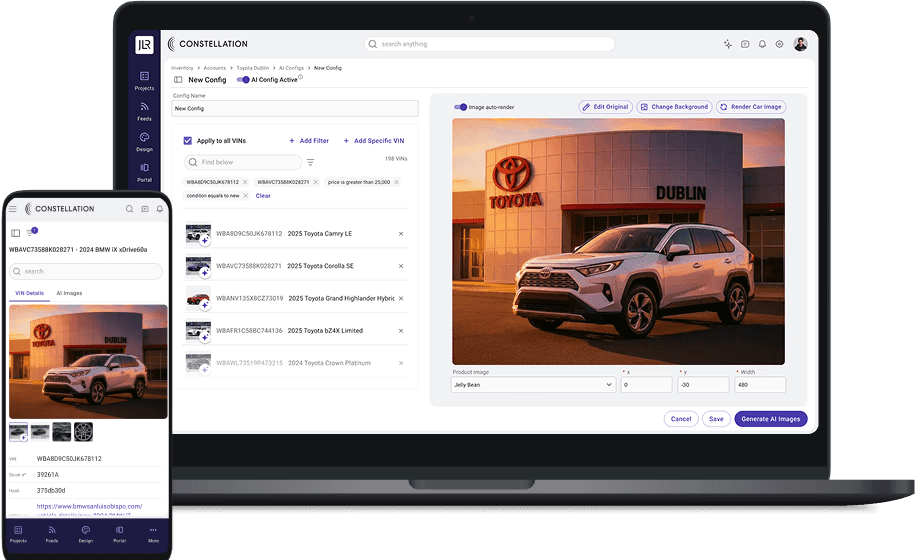
Task: Remove the 2025 Toyota Camry LE row
Action: pyautogui.click(x=401, y=234)
